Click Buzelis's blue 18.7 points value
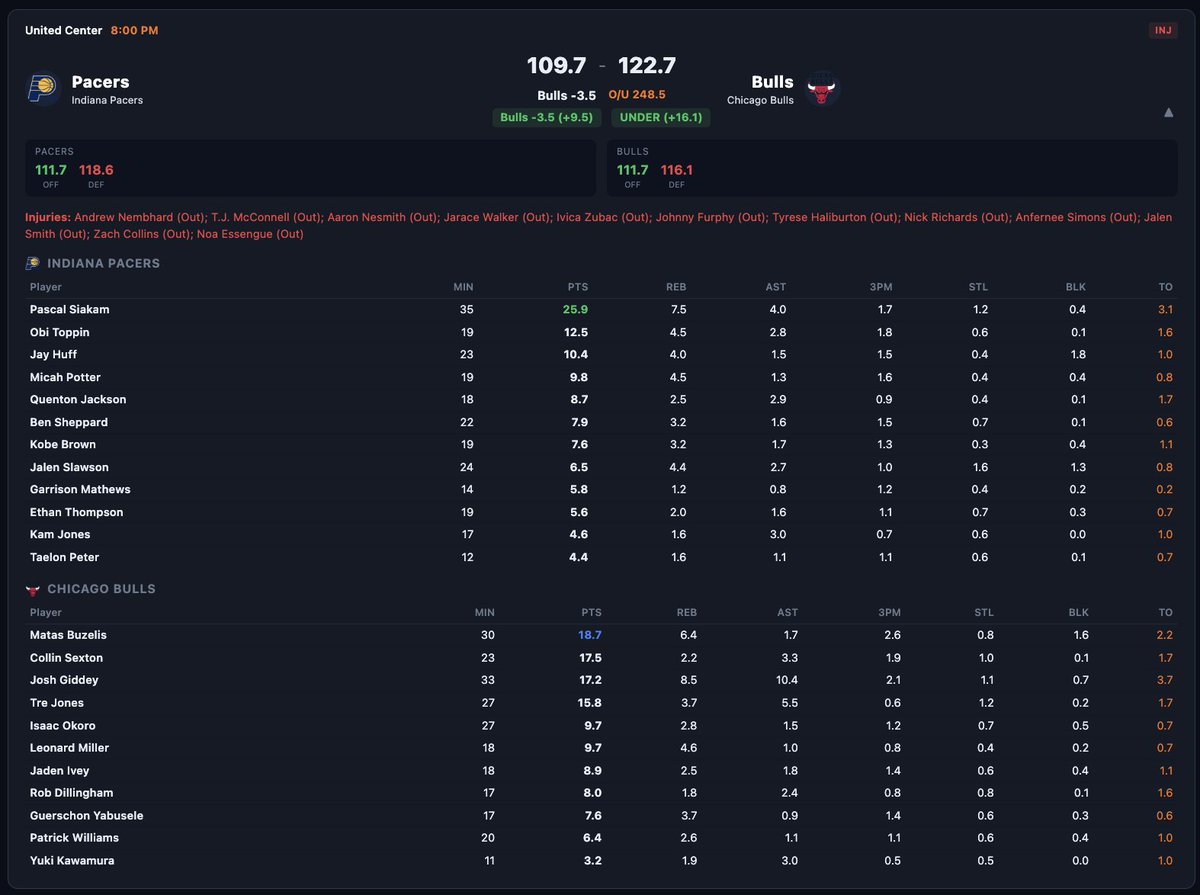 pyautogui.click(x=590, y=635)
